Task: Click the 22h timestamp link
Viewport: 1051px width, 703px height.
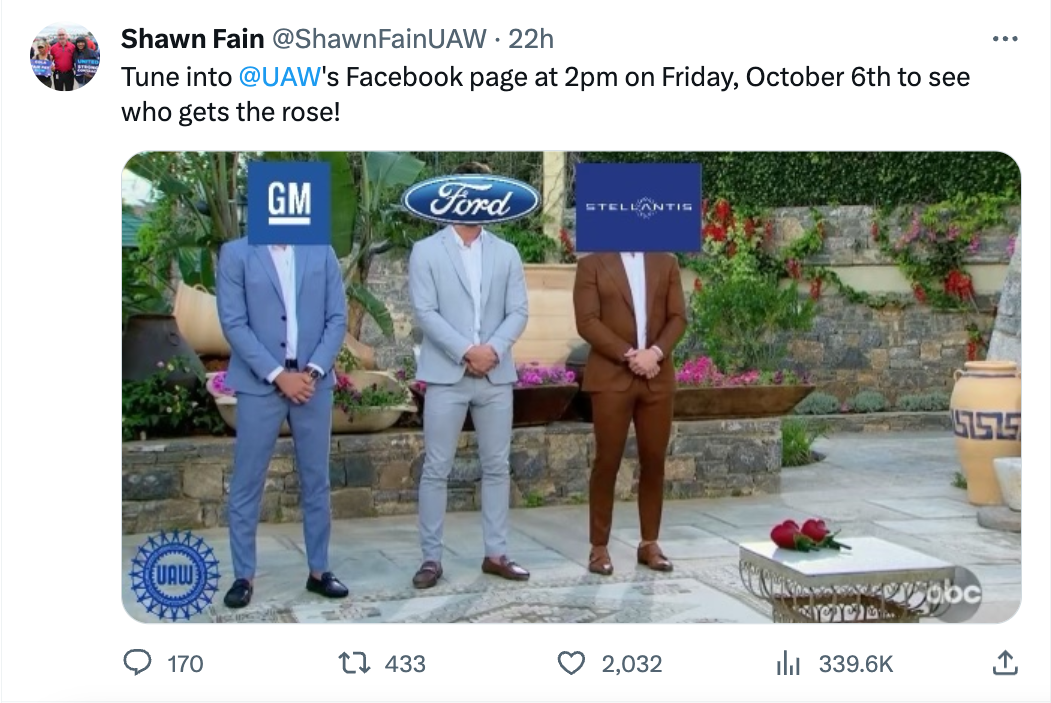Action: pos(530,39)
